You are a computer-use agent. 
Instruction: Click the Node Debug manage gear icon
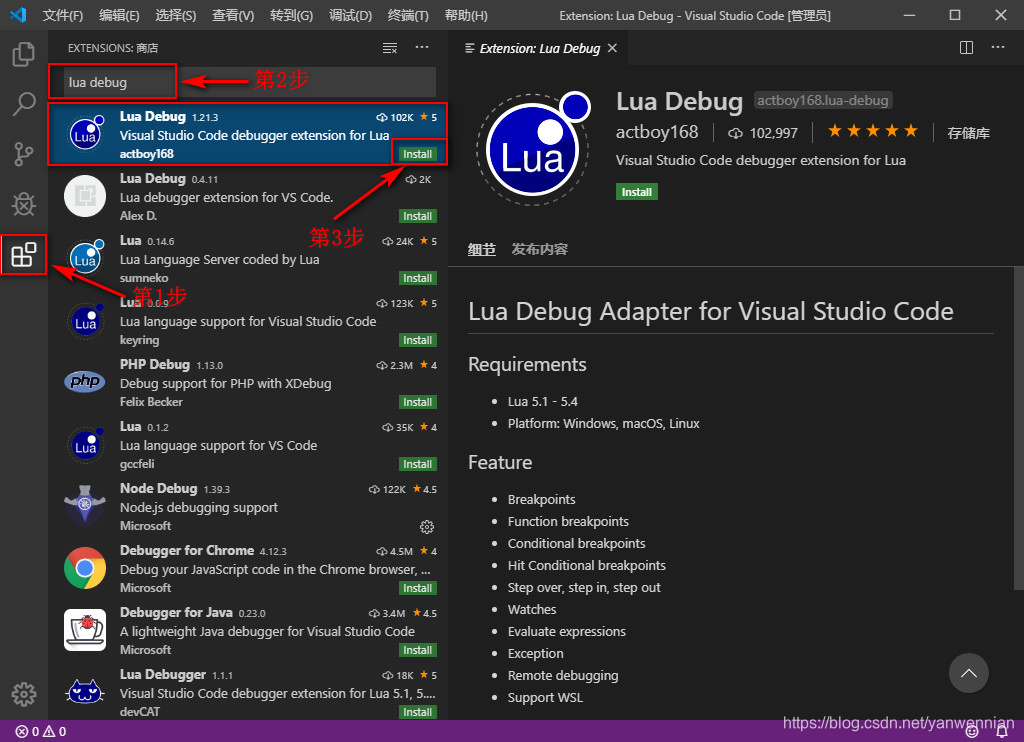point(426,526)
